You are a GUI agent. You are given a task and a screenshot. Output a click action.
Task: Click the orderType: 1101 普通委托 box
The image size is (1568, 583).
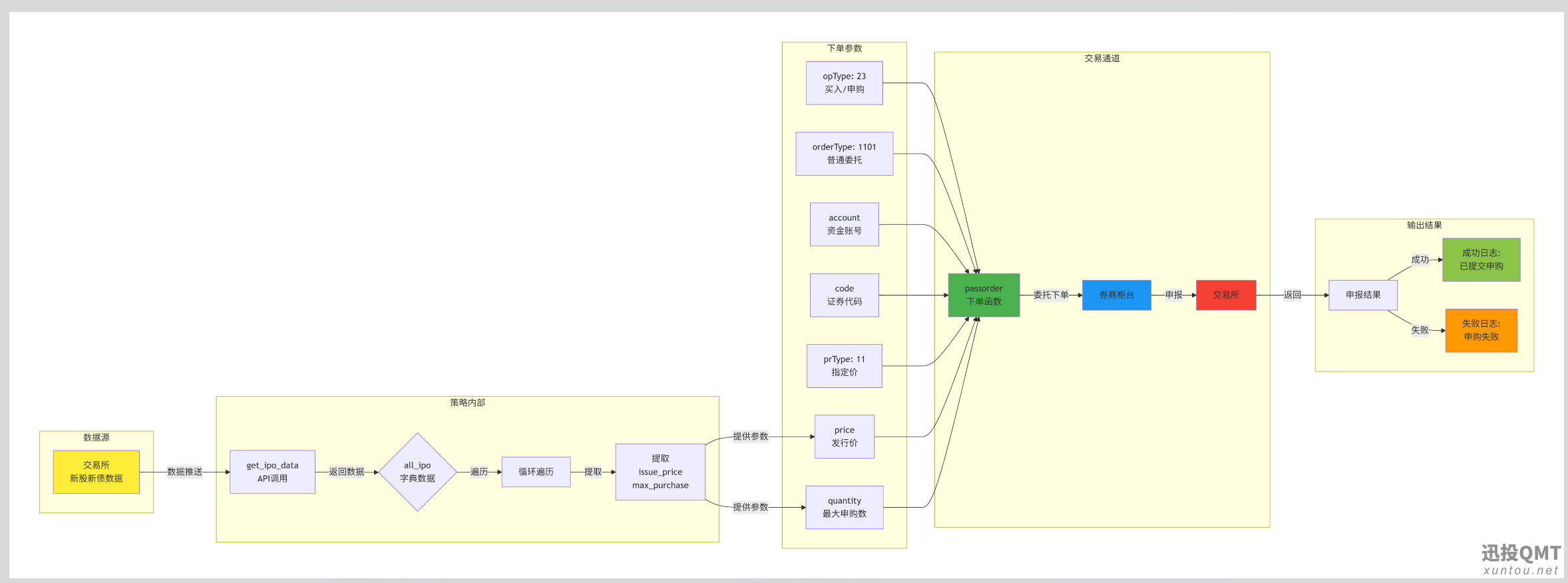(x=844, y=154)
